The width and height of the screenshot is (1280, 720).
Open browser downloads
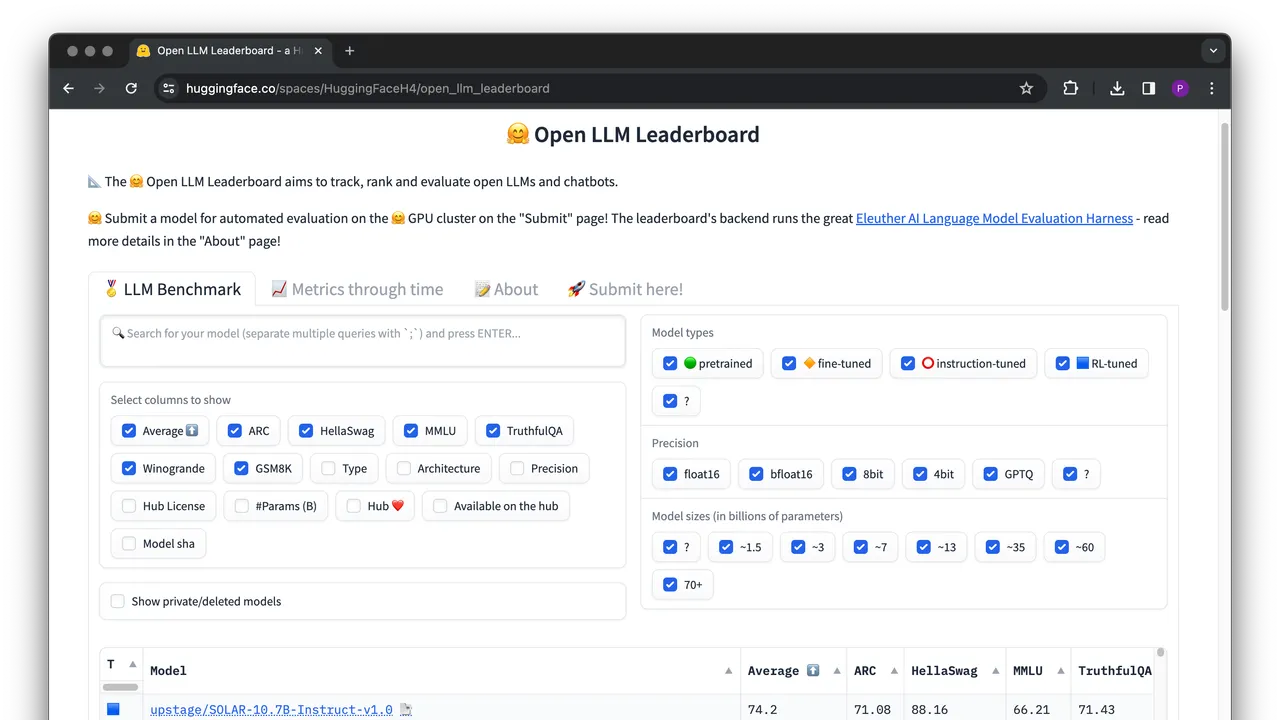point(1117,88)
